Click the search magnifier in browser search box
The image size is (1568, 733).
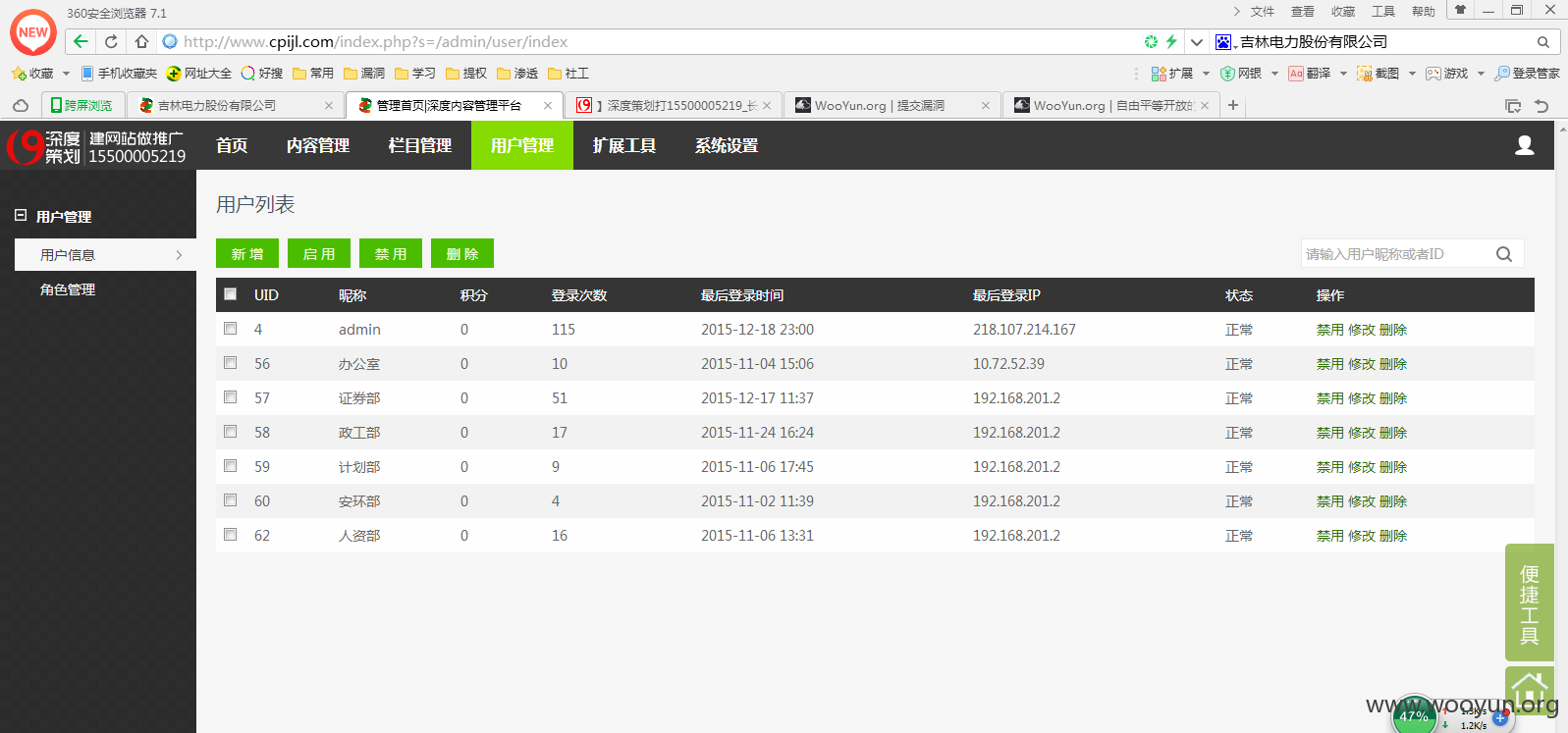point(1542,42)
